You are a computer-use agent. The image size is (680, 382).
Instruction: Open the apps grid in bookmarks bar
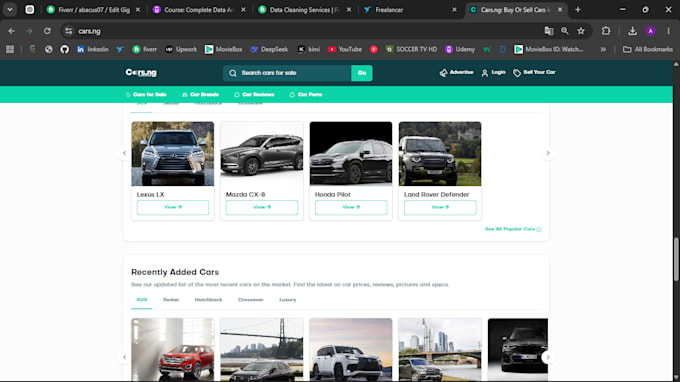10,49
